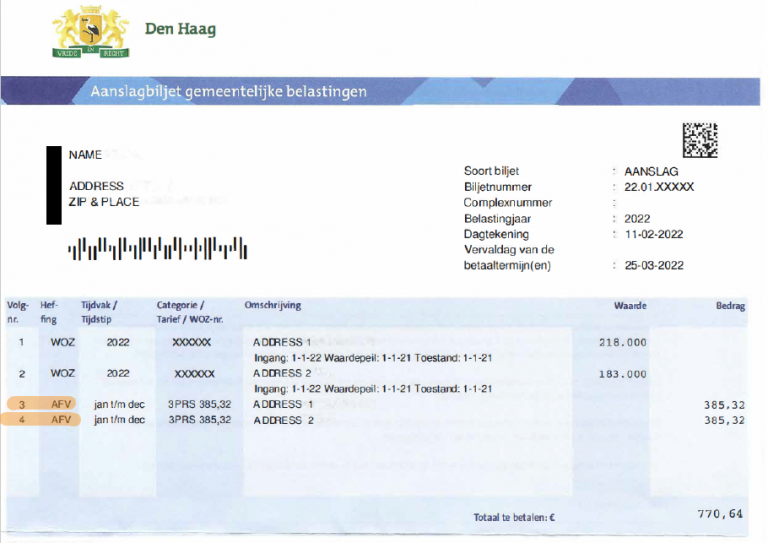Screen dimensions: 768x543
Task: Click jan t/m dec in row 3
Action: tap(120, 404)
